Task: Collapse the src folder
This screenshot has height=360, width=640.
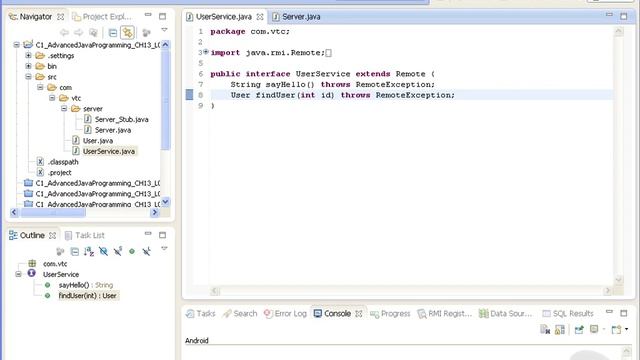Action: pyautogui.click(x=28, y=77)
